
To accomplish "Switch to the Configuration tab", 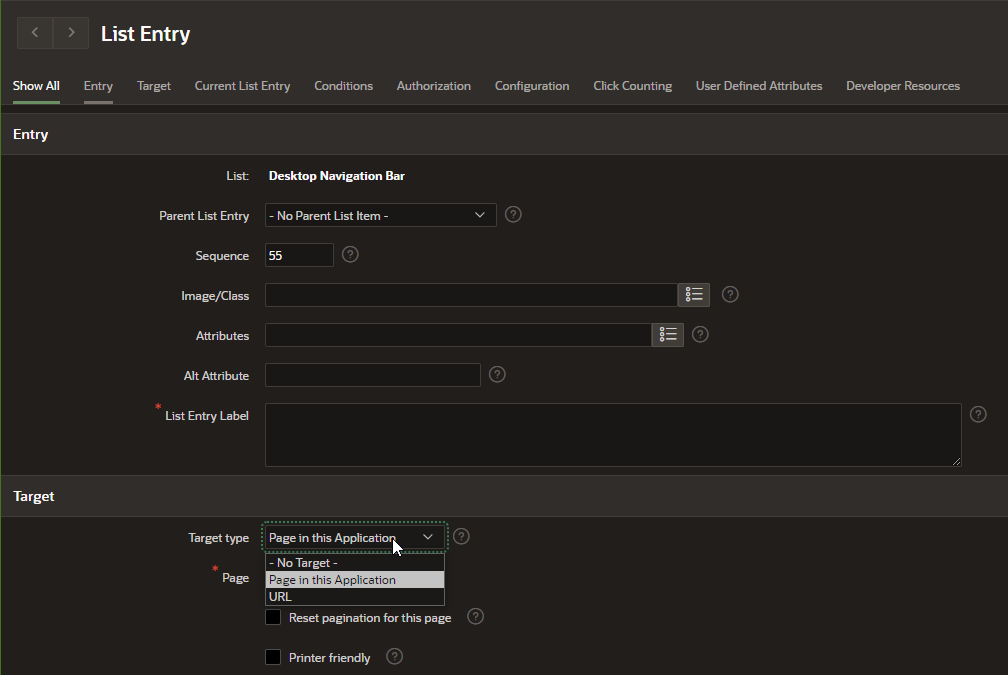I will click(532, 86).
